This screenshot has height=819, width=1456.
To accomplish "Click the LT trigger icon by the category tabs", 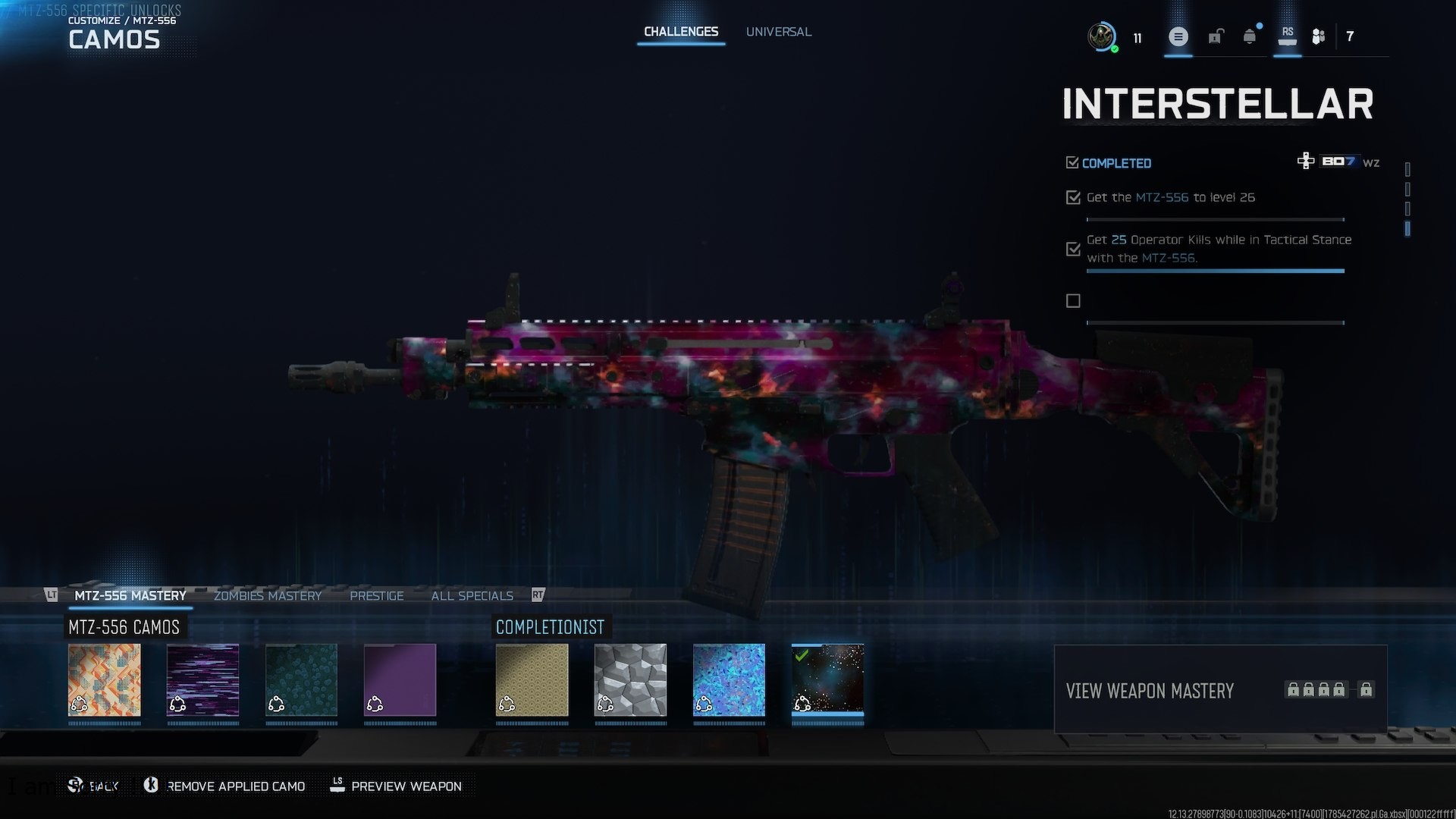I will point(52,595).
